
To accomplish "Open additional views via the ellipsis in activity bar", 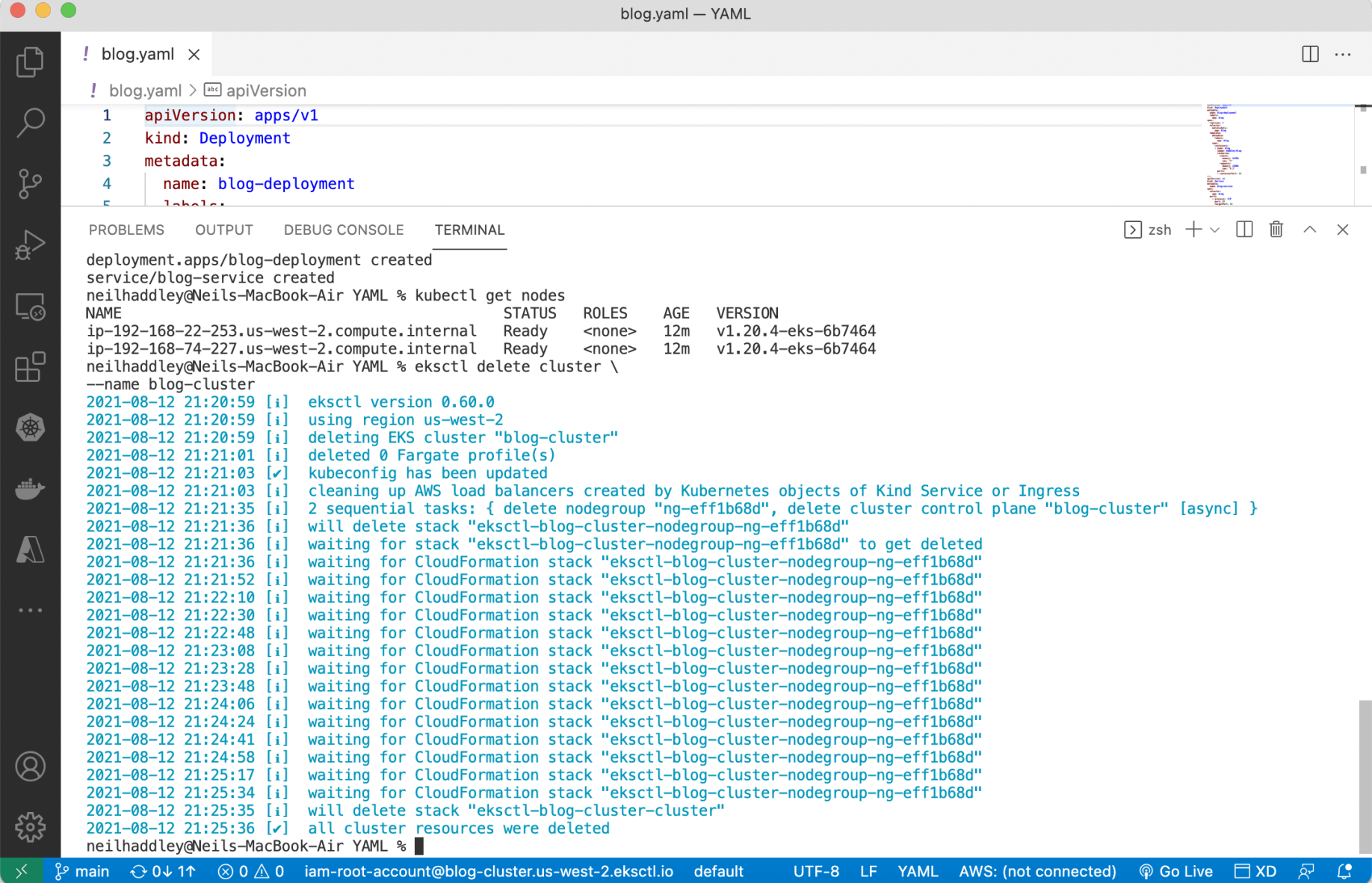I will click(x=30, y=610).
